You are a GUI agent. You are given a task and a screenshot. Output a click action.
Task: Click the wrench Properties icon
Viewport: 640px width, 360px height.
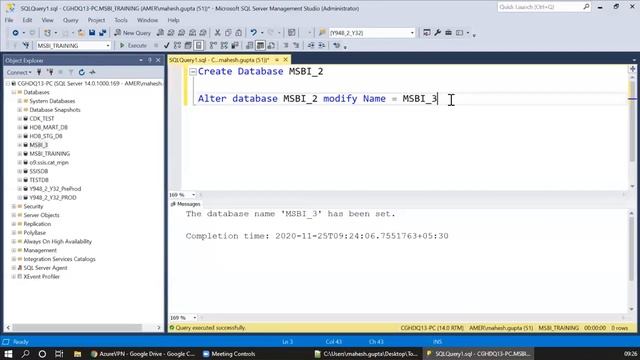click(438, 33)
